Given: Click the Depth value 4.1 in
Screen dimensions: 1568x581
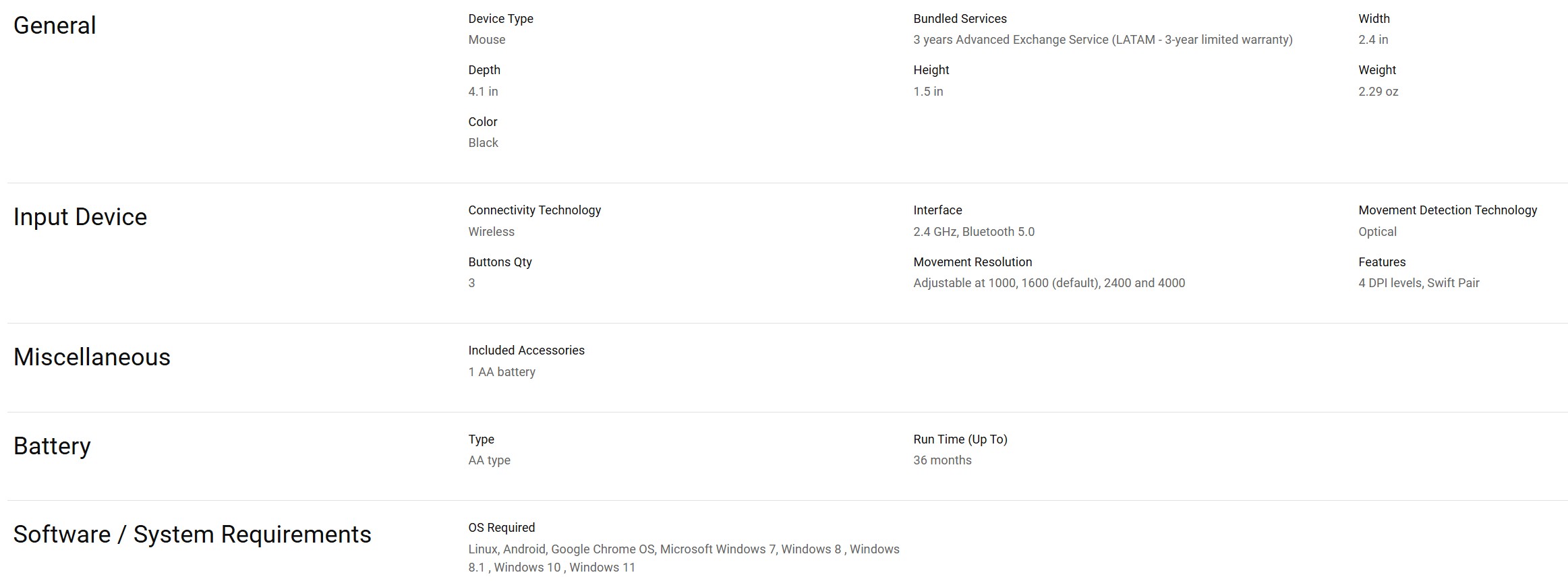Looking at the screenshot, I should click(483, 92).
